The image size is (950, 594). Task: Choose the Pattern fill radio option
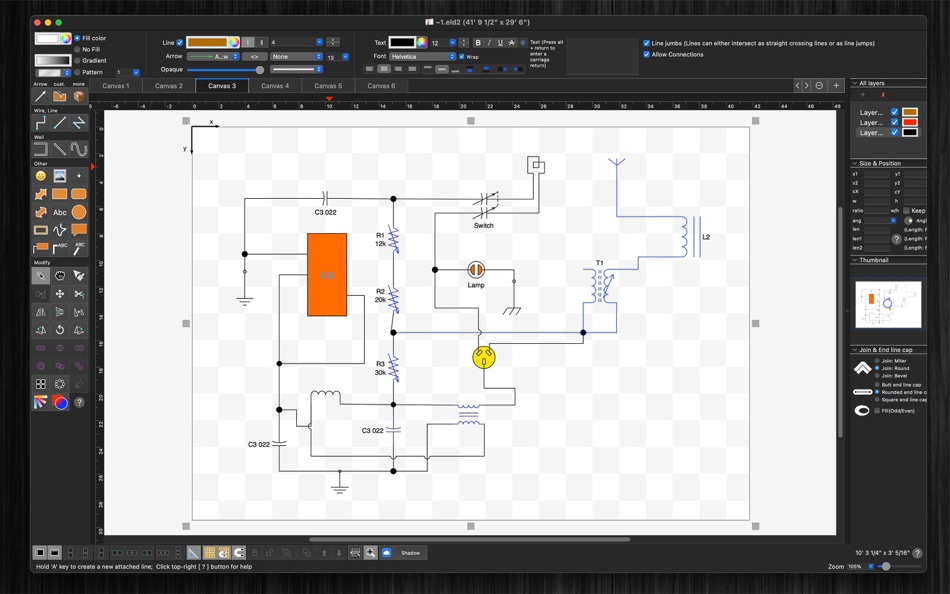[x=77, y=72]
